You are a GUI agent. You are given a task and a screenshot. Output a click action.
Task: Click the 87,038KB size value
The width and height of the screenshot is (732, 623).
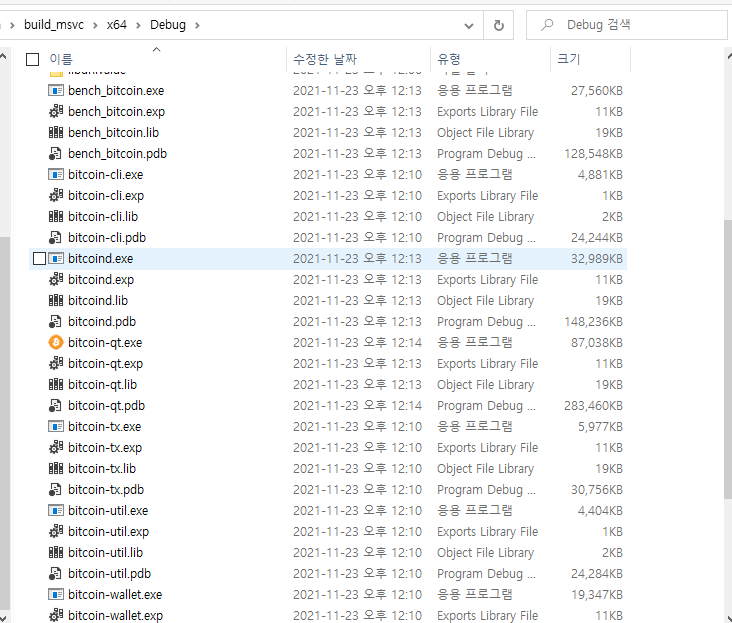tap(597, 343)
